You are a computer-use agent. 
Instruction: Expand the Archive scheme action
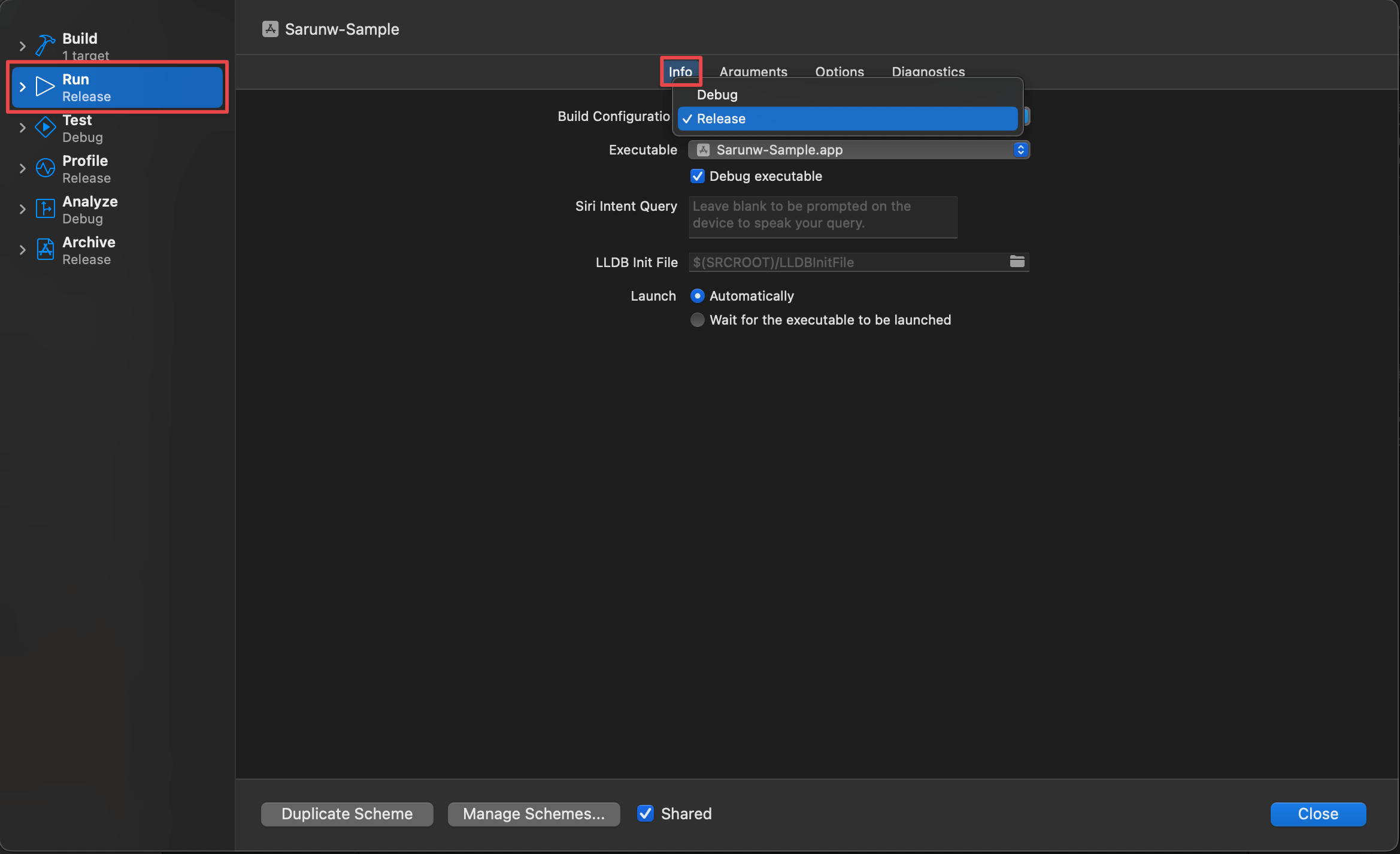23,250
